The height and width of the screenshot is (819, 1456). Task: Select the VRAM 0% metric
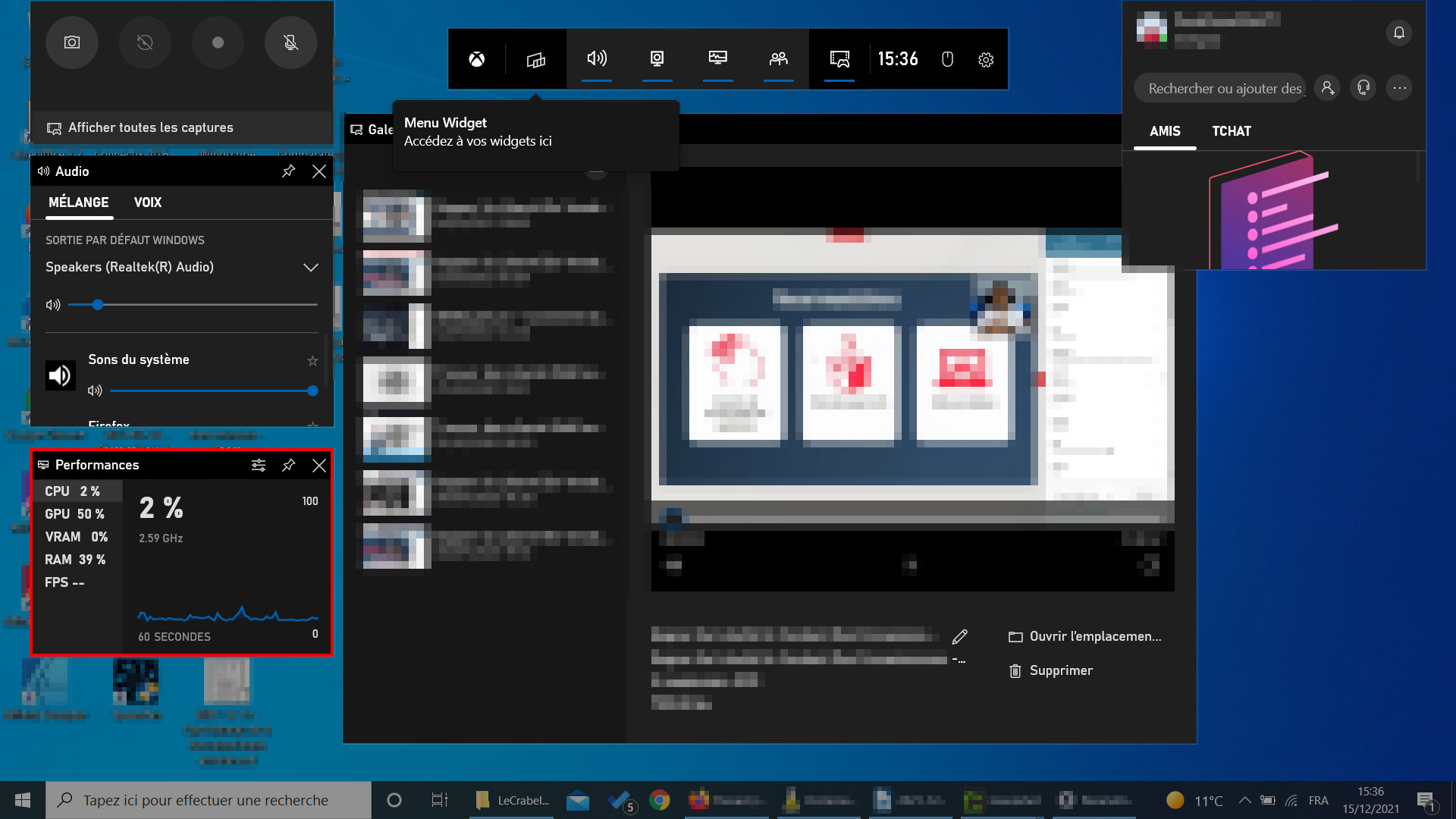click(78, 537)
